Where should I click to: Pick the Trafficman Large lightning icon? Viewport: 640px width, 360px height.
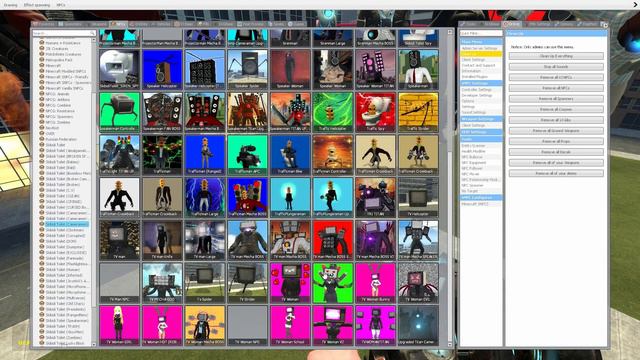pos(204,198)
